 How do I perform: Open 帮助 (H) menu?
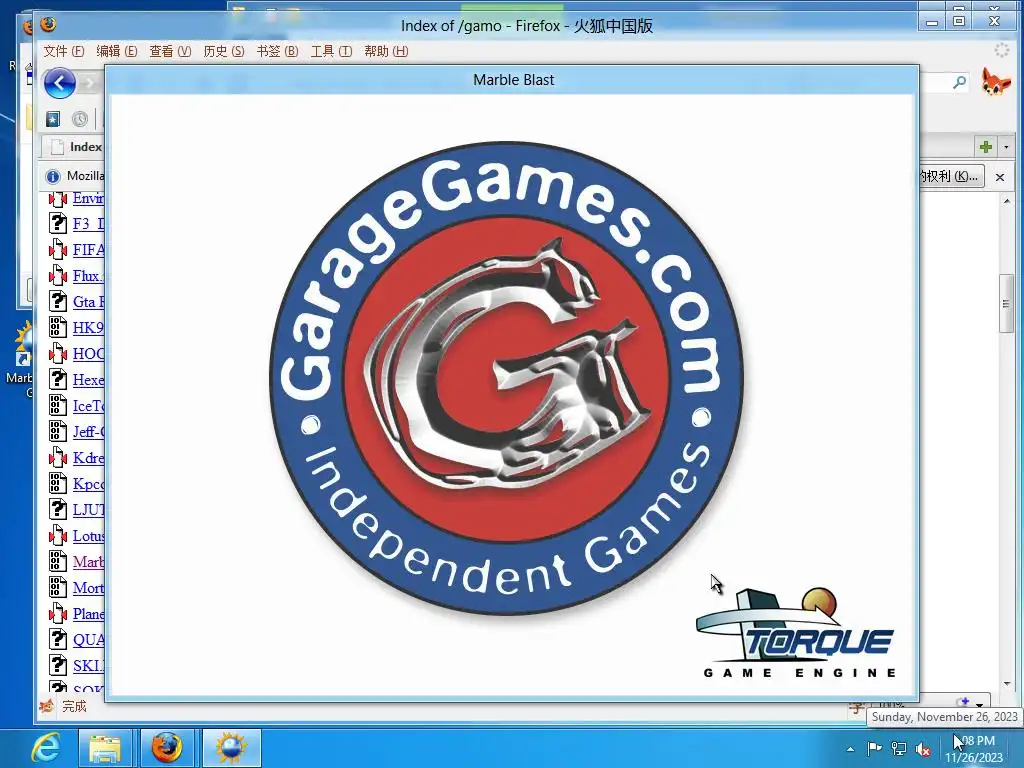(386, 51)
